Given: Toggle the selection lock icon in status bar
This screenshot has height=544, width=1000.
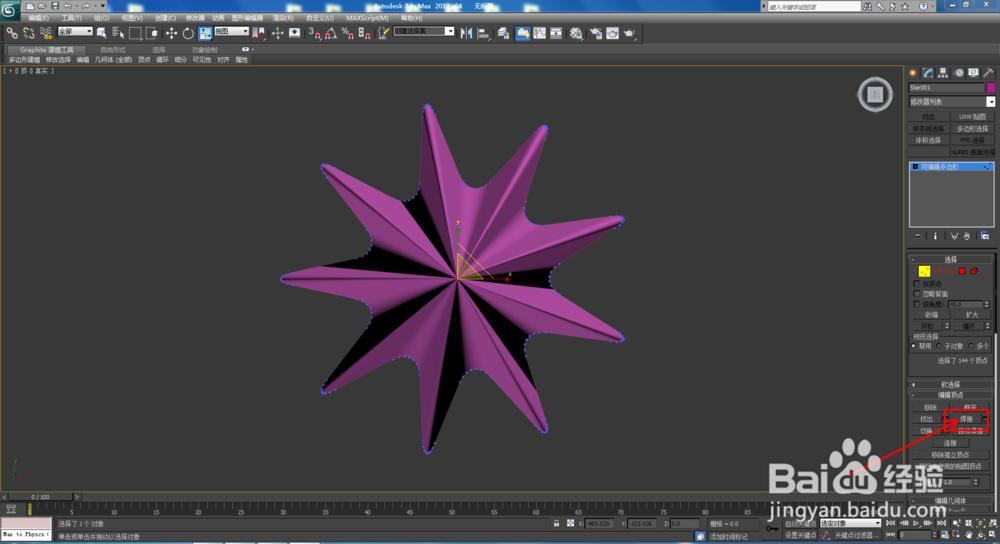Looking at the screenshot, I should 556,523.
